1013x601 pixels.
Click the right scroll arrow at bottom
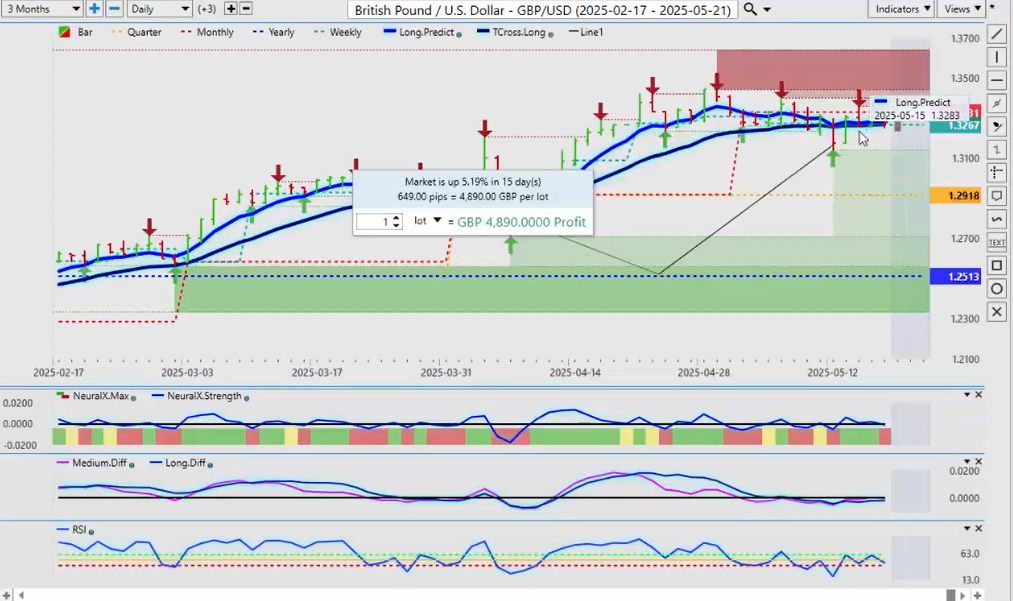coord(964,595)
